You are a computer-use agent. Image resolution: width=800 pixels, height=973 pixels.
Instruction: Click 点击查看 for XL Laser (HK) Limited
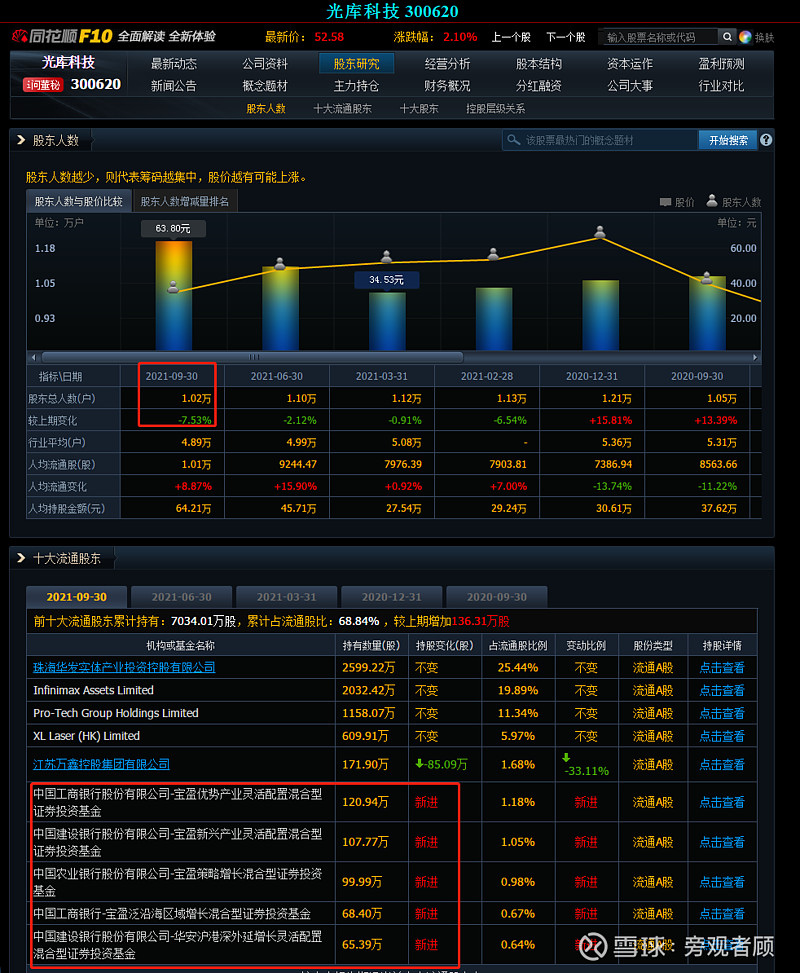pyautogui.click(x=722, y=736)
